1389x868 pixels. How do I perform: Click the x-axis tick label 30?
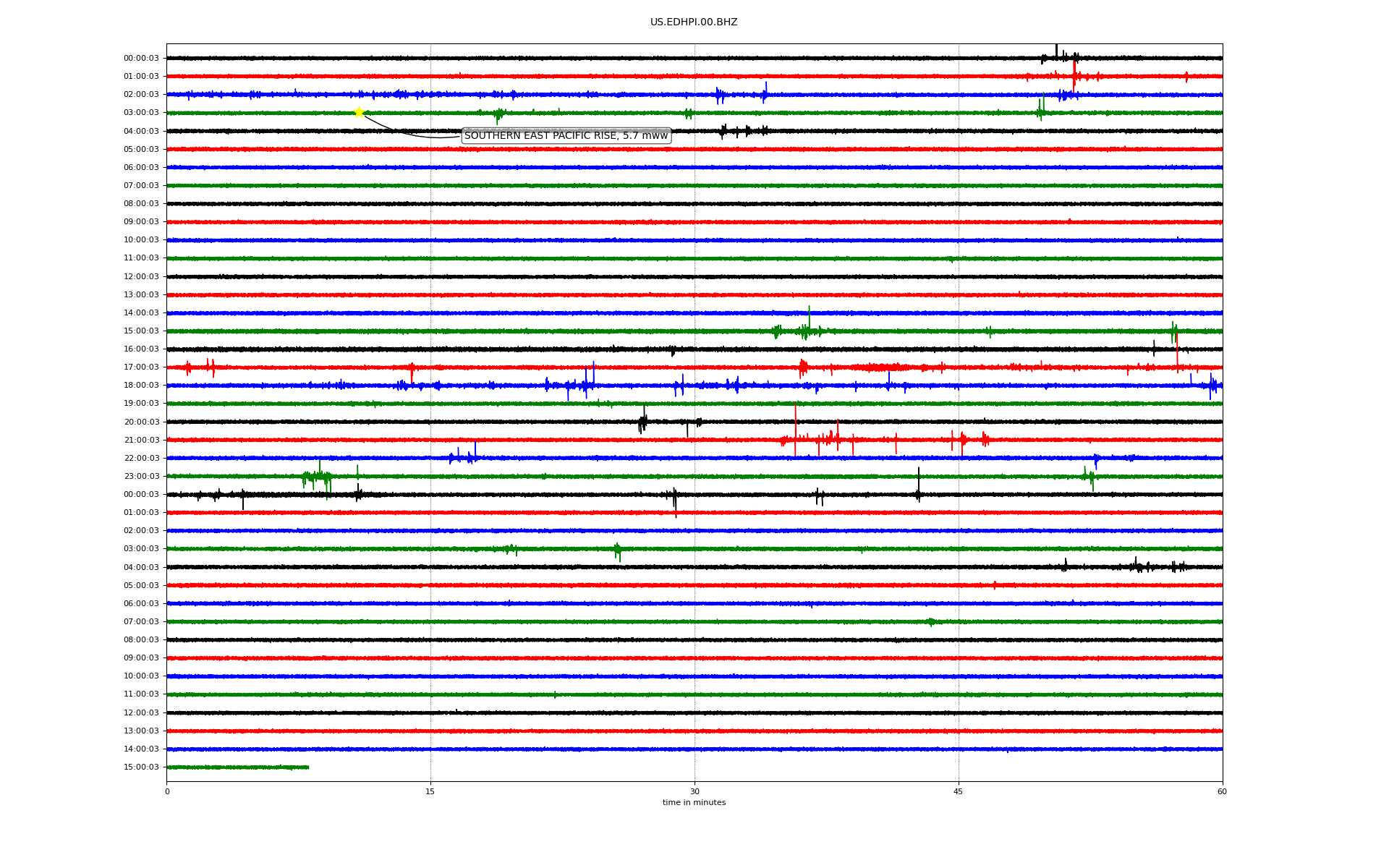(694, 791)
